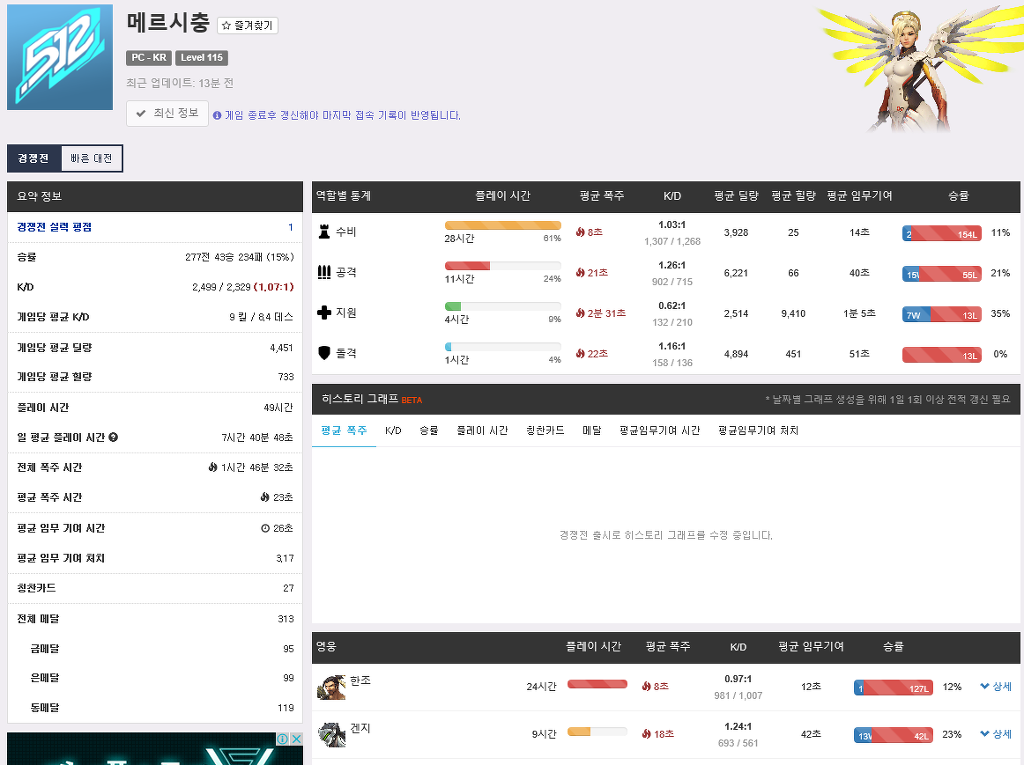Click the 한조 playtime bar
The image size is (1024, 765).
click(597, 684)
